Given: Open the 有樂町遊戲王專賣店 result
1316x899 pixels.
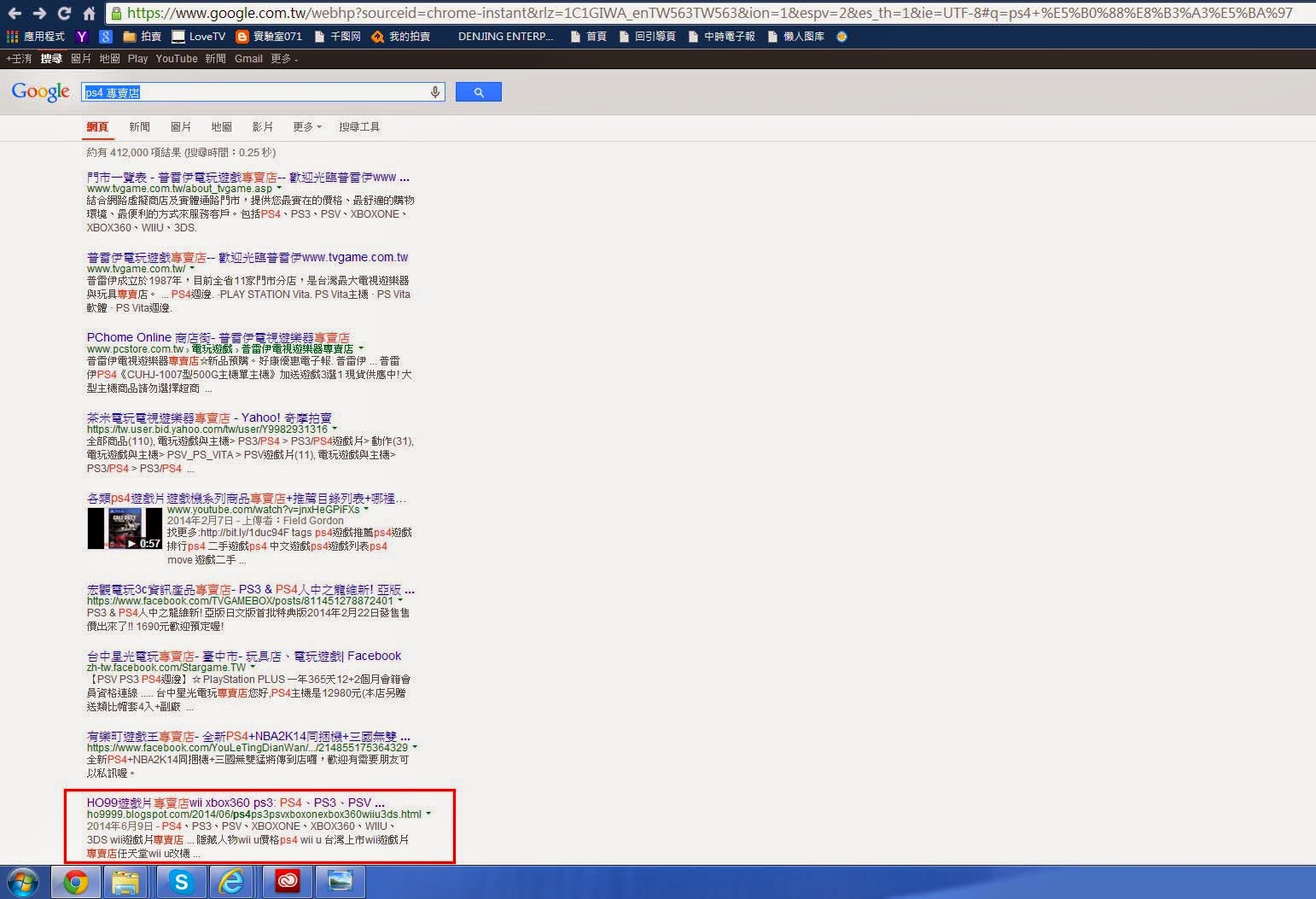Looking at the screenshot, I should click(x=248, y=736).
